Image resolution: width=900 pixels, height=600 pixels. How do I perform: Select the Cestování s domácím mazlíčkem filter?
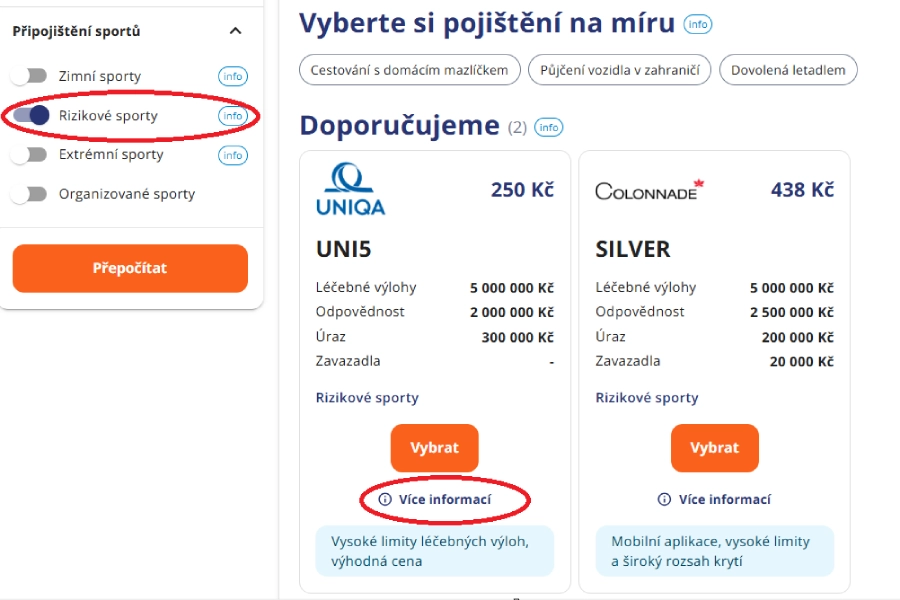[407, 70]
